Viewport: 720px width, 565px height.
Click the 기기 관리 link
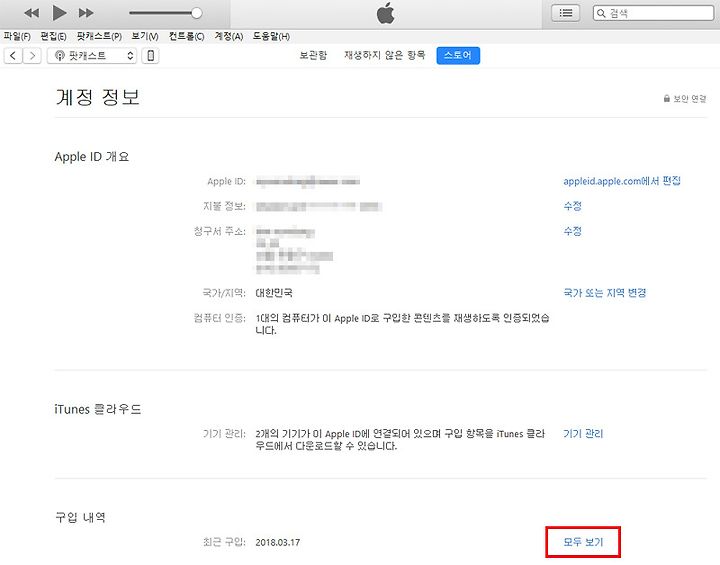583,434
